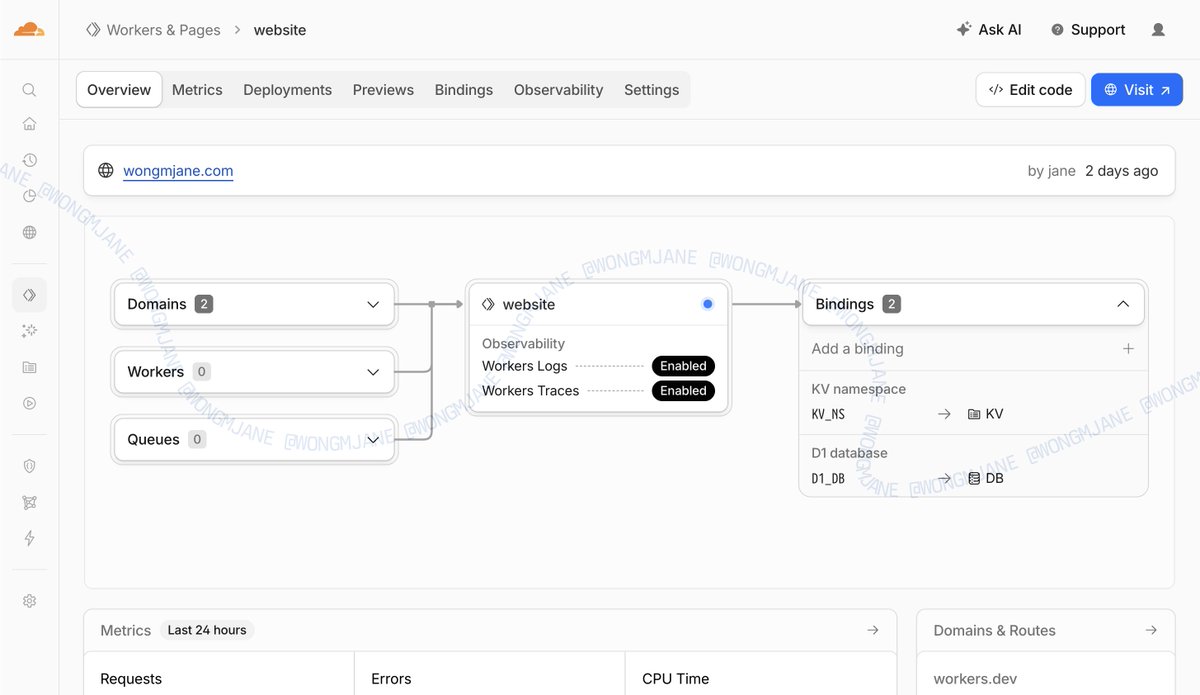The height and width of the screenshot is (695, 1200).
Task: Open storage folder icon in sidebar
Action: [x=29, y=367]
